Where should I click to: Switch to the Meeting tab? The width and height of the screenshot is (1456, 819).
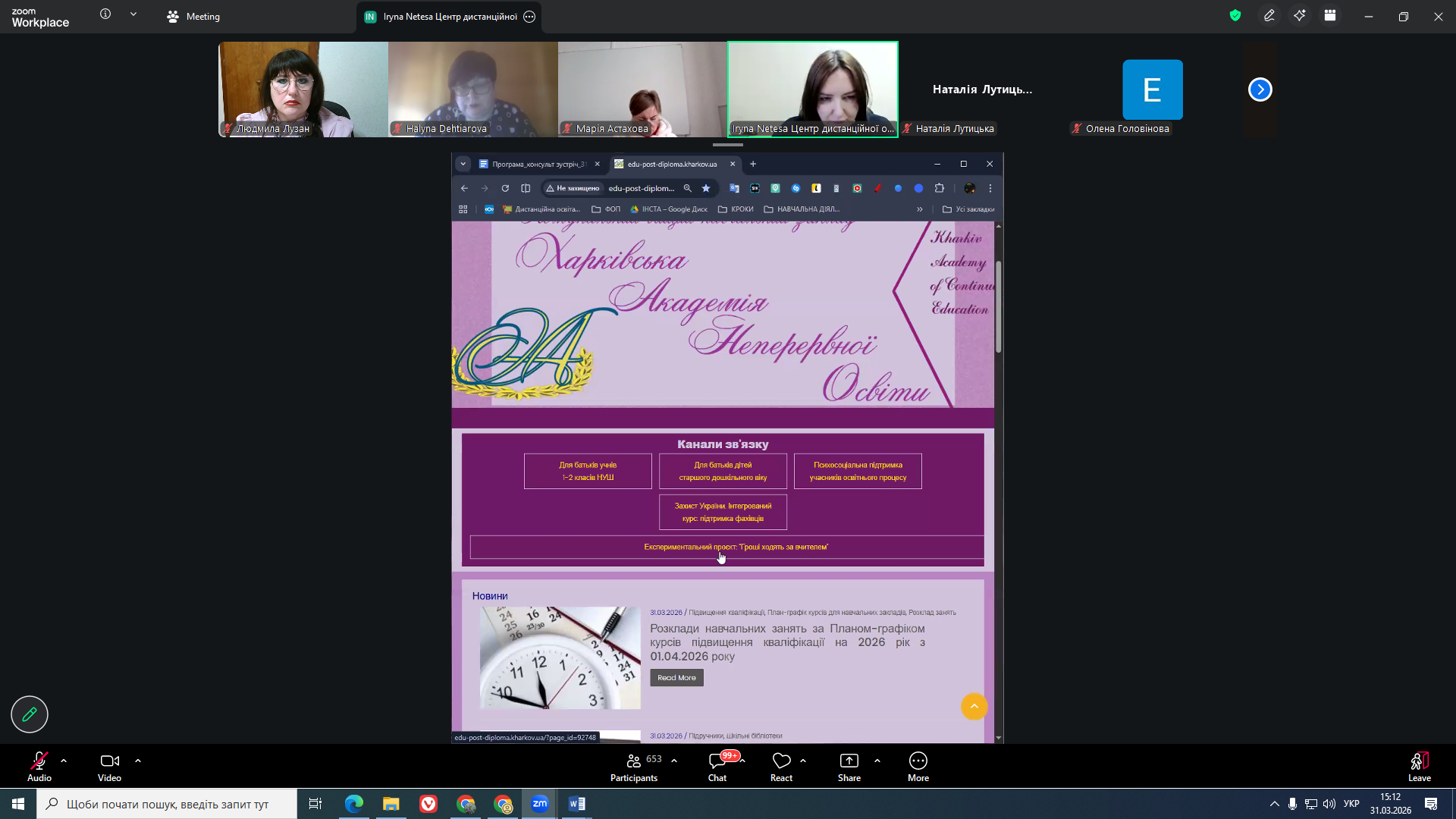pos(193,17)
